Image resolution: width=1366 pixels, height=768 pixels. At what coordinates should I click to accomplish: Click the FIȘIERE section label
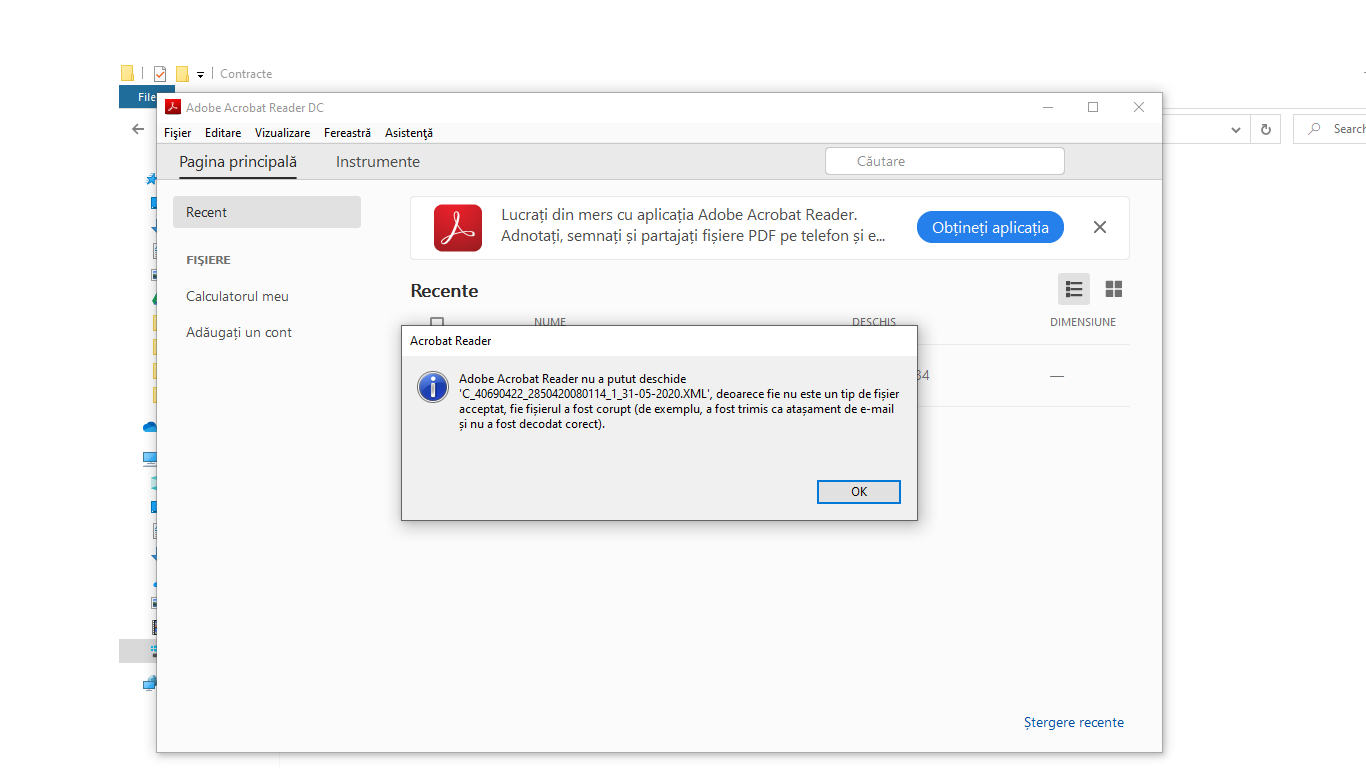[208, 260]
